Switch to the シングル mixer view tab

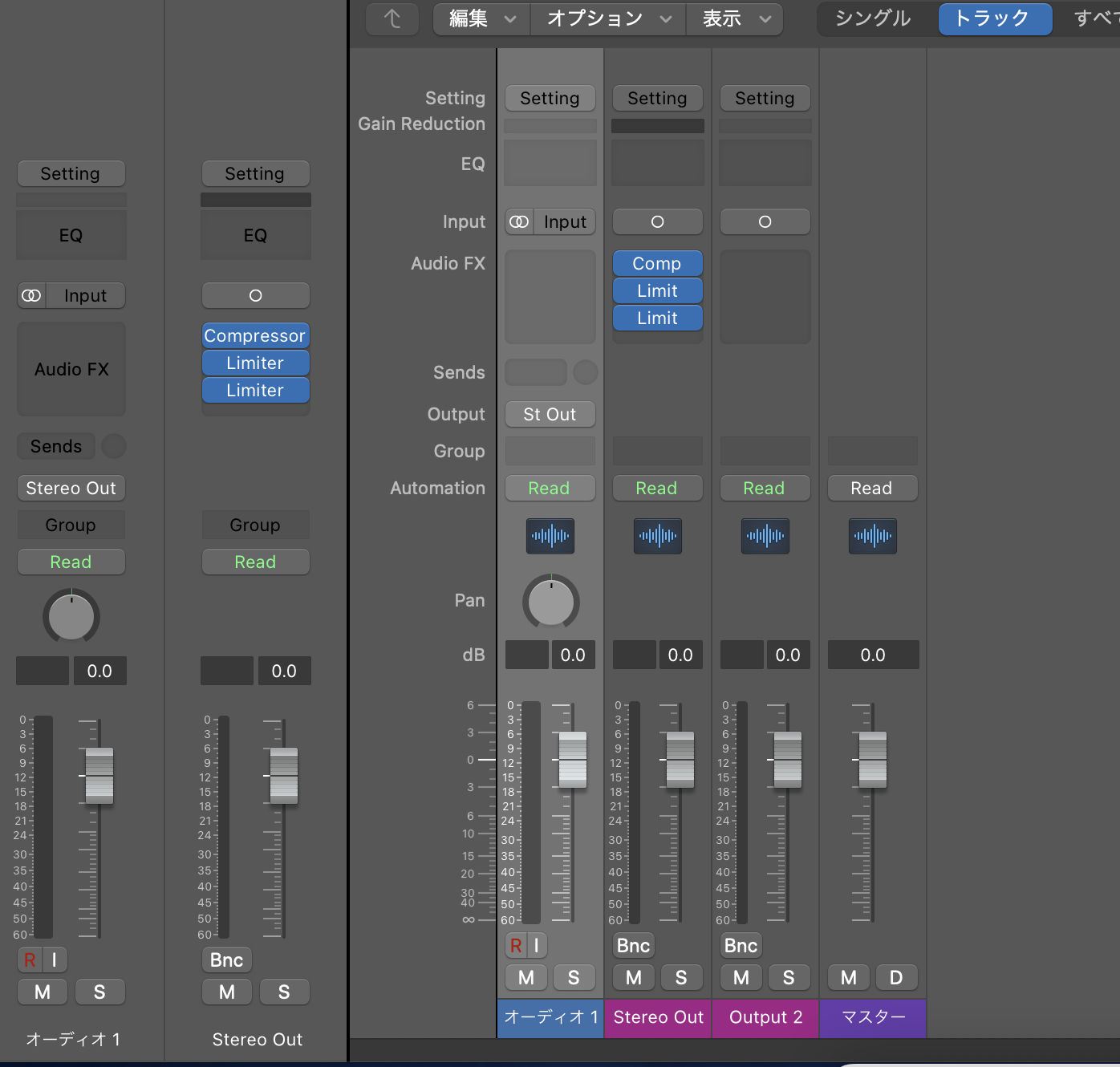point(873,18)
